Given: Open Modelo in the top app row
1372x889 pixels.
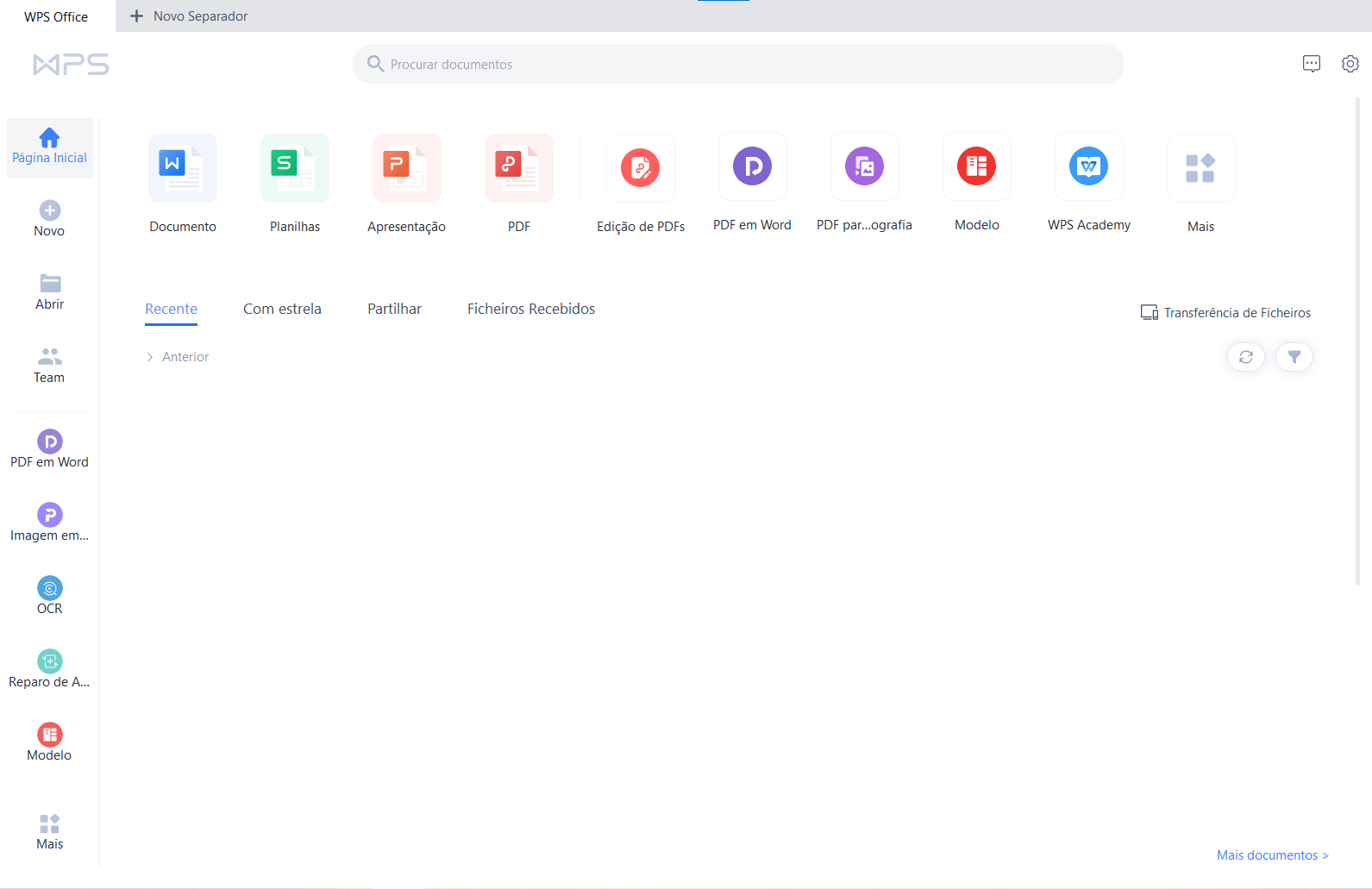Looking at the screenshot, I should pos(977,166).
